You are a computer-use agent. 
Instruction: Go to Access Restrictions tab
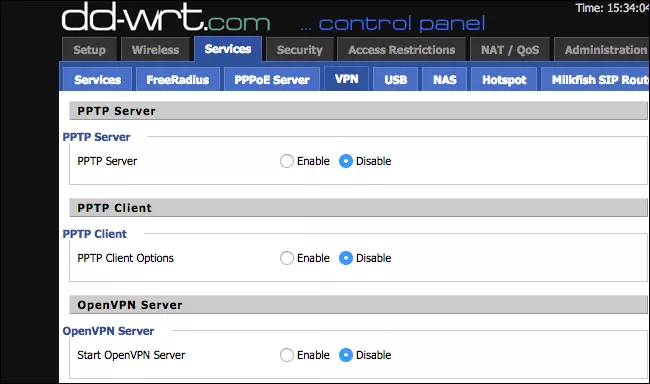(402, 50)
